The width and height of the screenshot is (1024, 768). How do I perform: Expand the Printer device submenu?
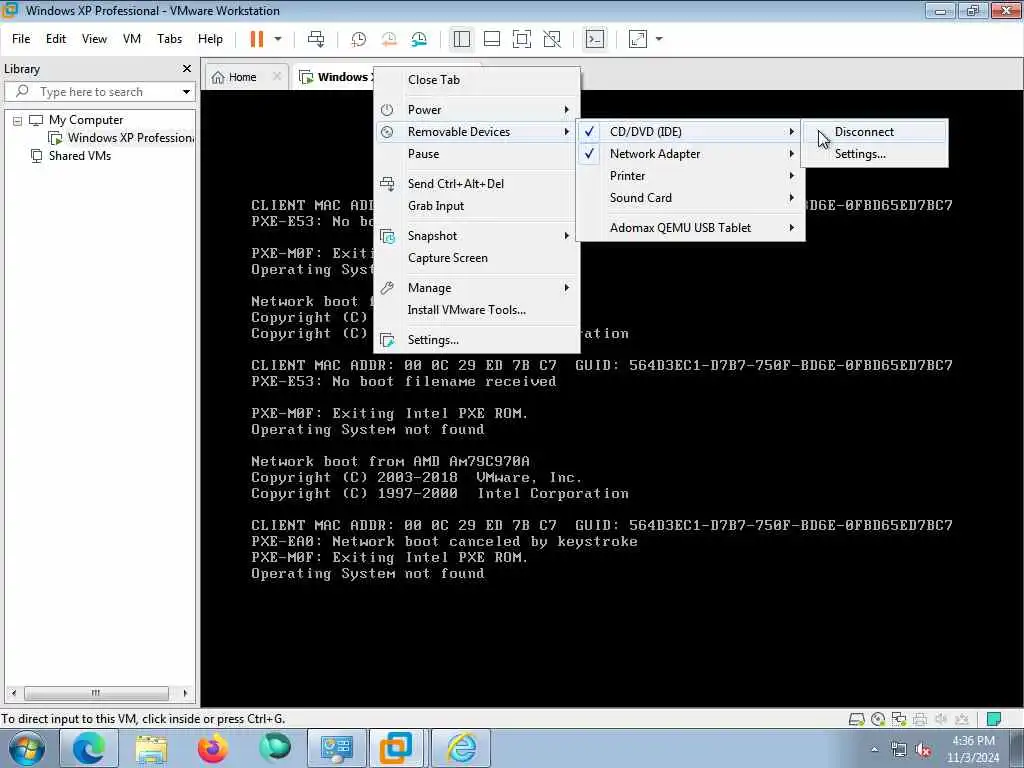click(690, 176)
